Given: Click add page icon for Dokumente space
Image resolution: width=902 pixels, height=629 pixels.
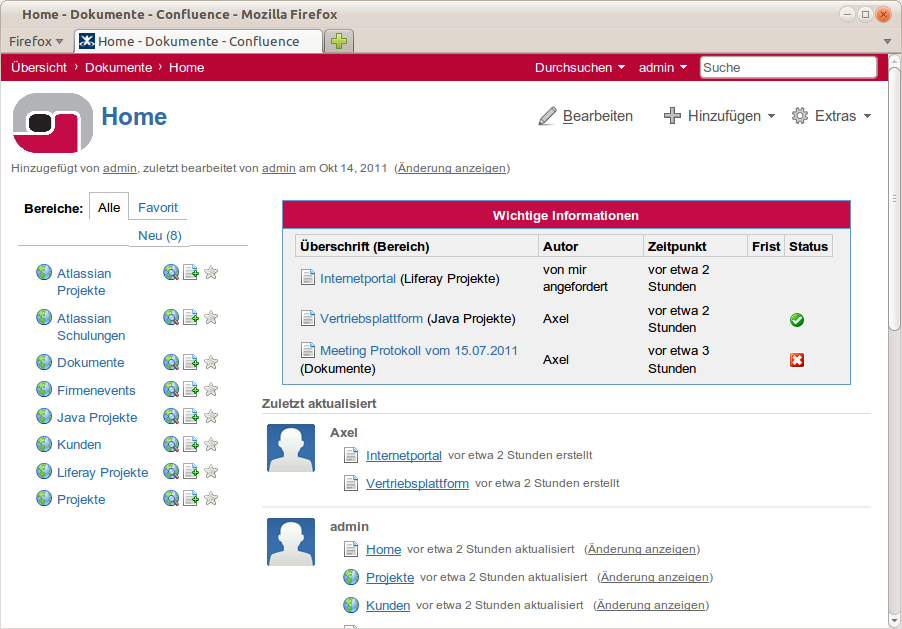Looking at the screenshot, I should [x=191, y=362].
